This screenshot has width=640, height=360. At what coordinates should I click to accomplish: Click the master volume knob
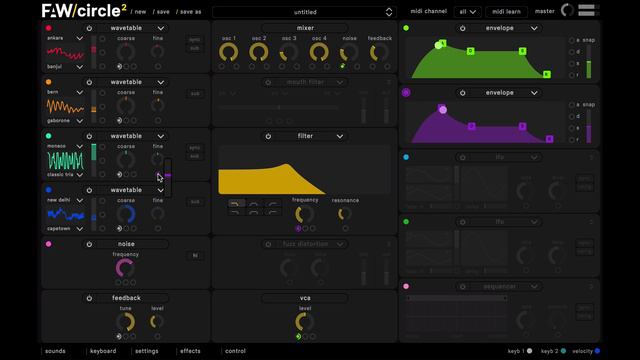coord(567,10)
